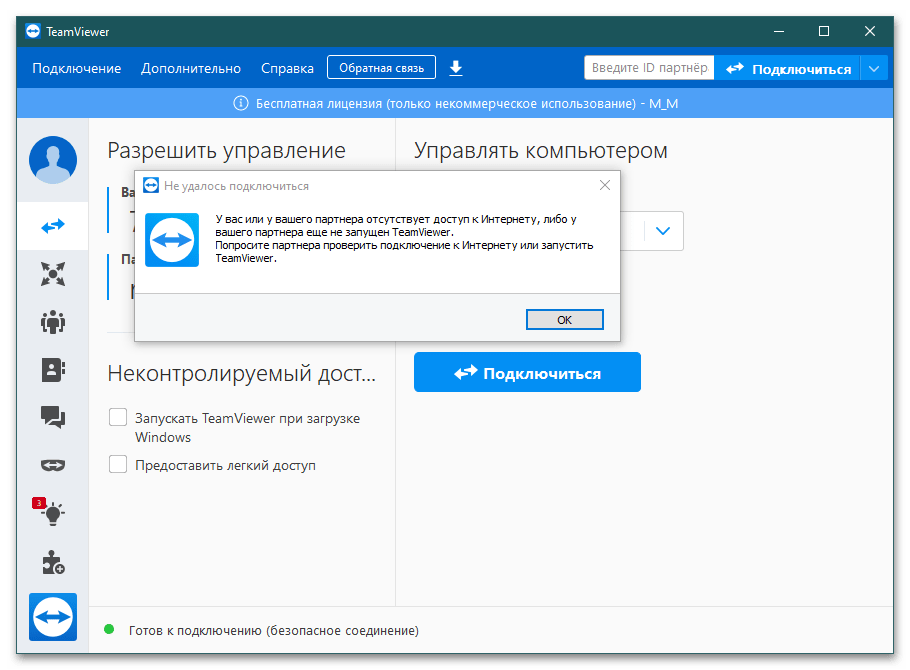Minimize the TeamViewer window
Viewport: 910px width, 670px height.
pos(779,31)
